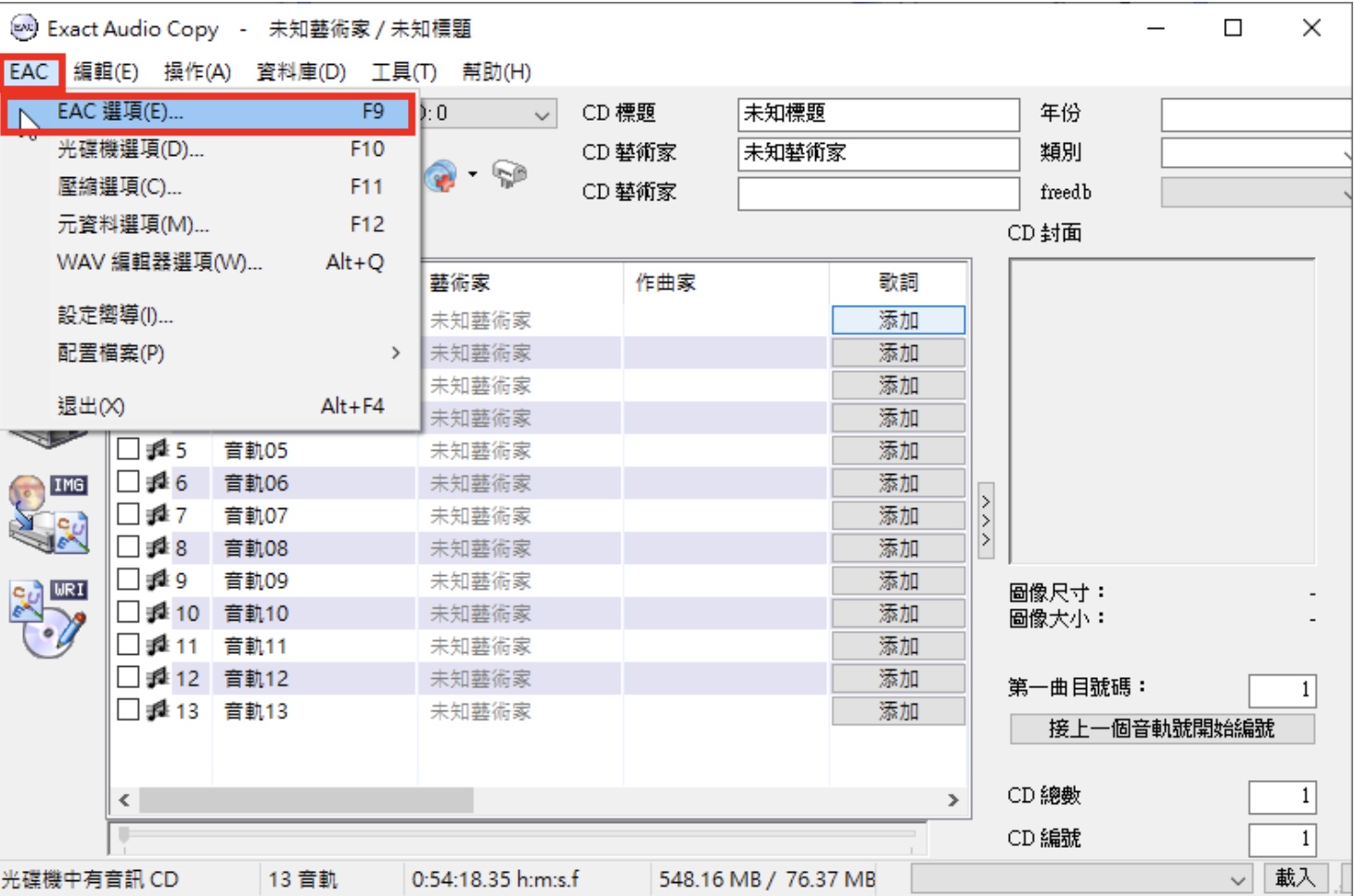Screen dimensions: 1354x896
Task: Check the checkbox for track 7
Action: (x=128, y=515)
